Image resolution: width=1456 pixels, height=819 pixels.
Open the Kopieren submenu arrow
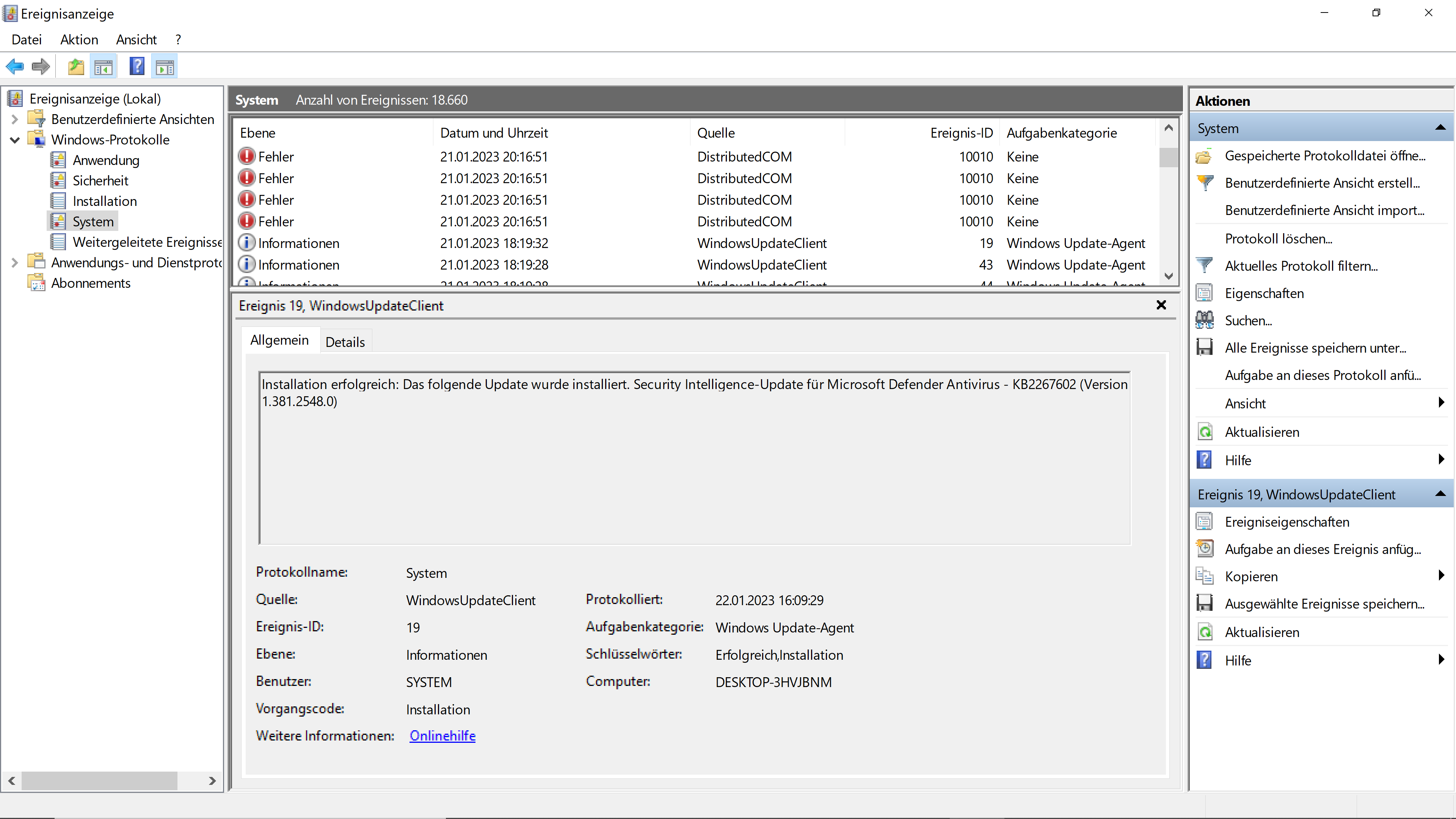[x=1441, y=576]
